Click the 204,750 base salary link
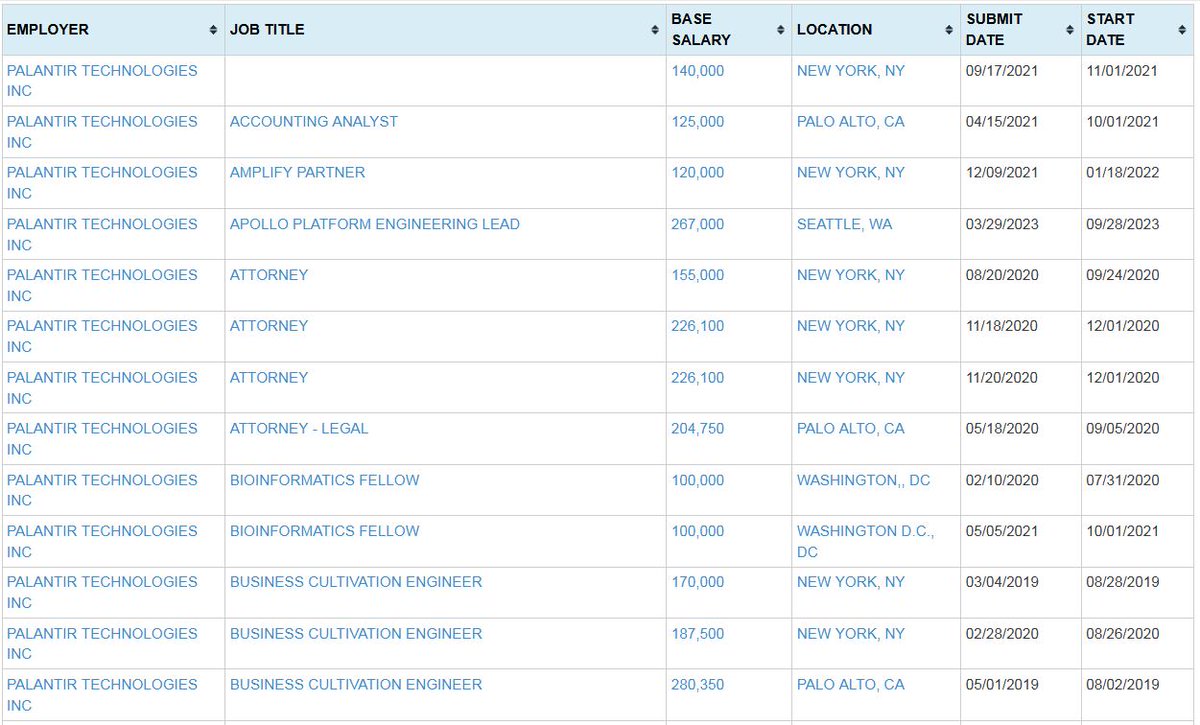 click(698, 428)
